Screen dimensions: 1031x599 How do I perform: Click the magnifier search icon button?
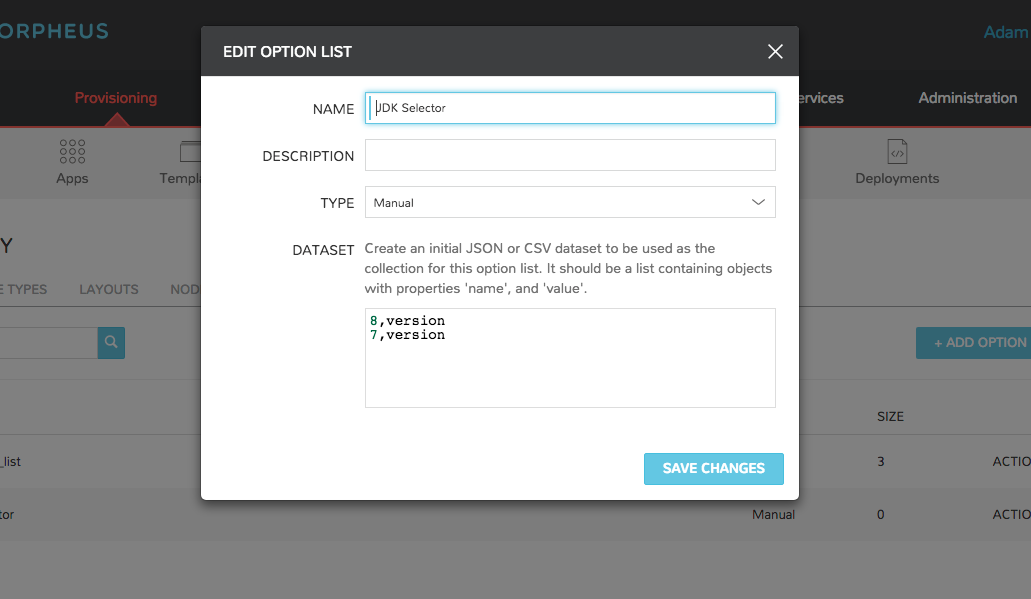111,343
